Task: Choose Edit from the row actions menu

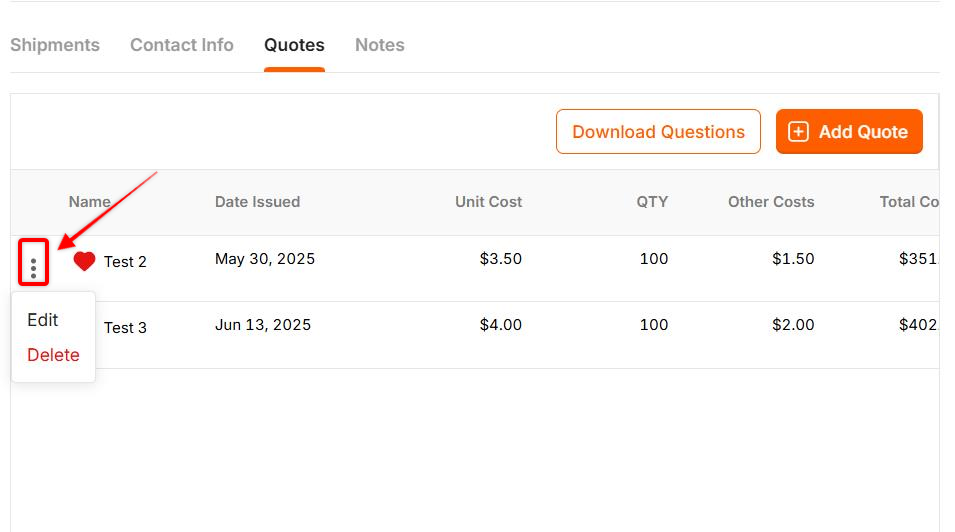Action: tap(43, 320)
